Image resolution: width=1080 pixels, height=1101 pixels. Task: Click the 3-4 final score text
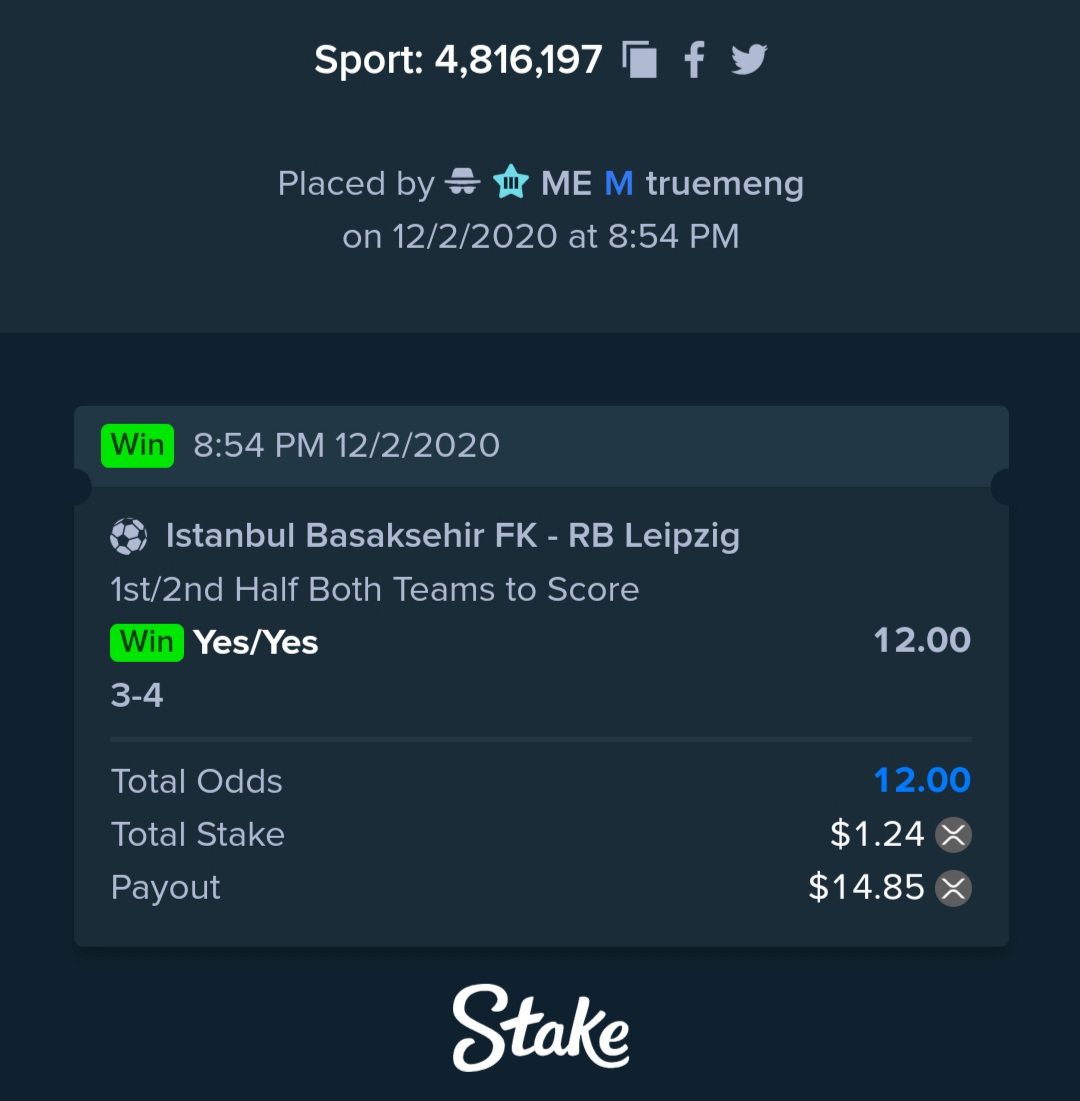click(x=137, y=696)
